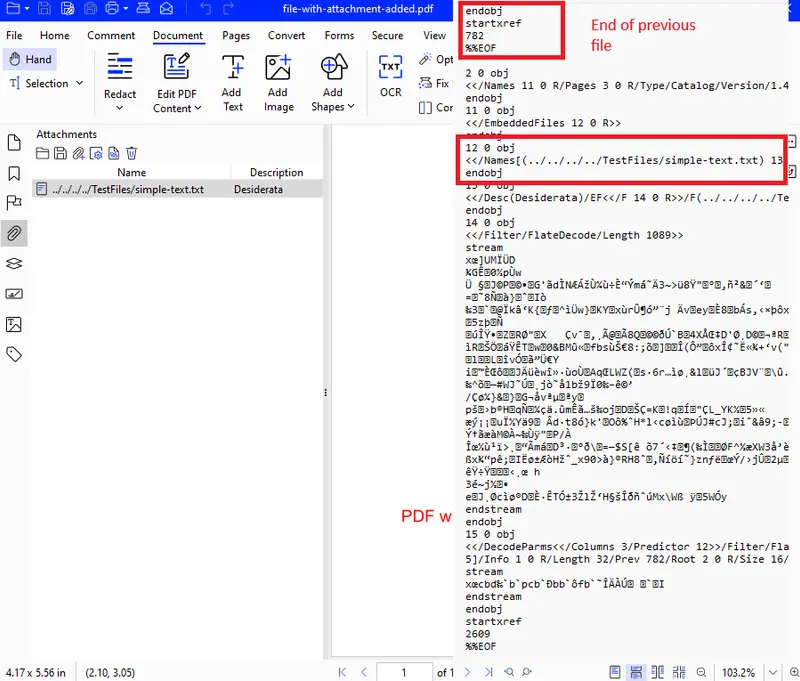Switch to the Pages ribbon tab

[x=236, y=35]
